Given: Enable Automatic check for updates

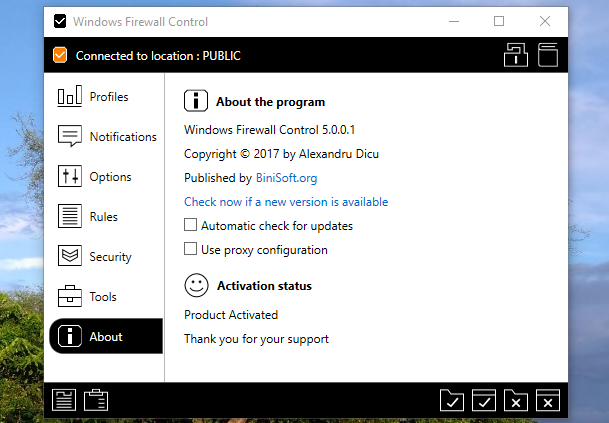Looking at the screenshot, I should (x=190, y=225).
